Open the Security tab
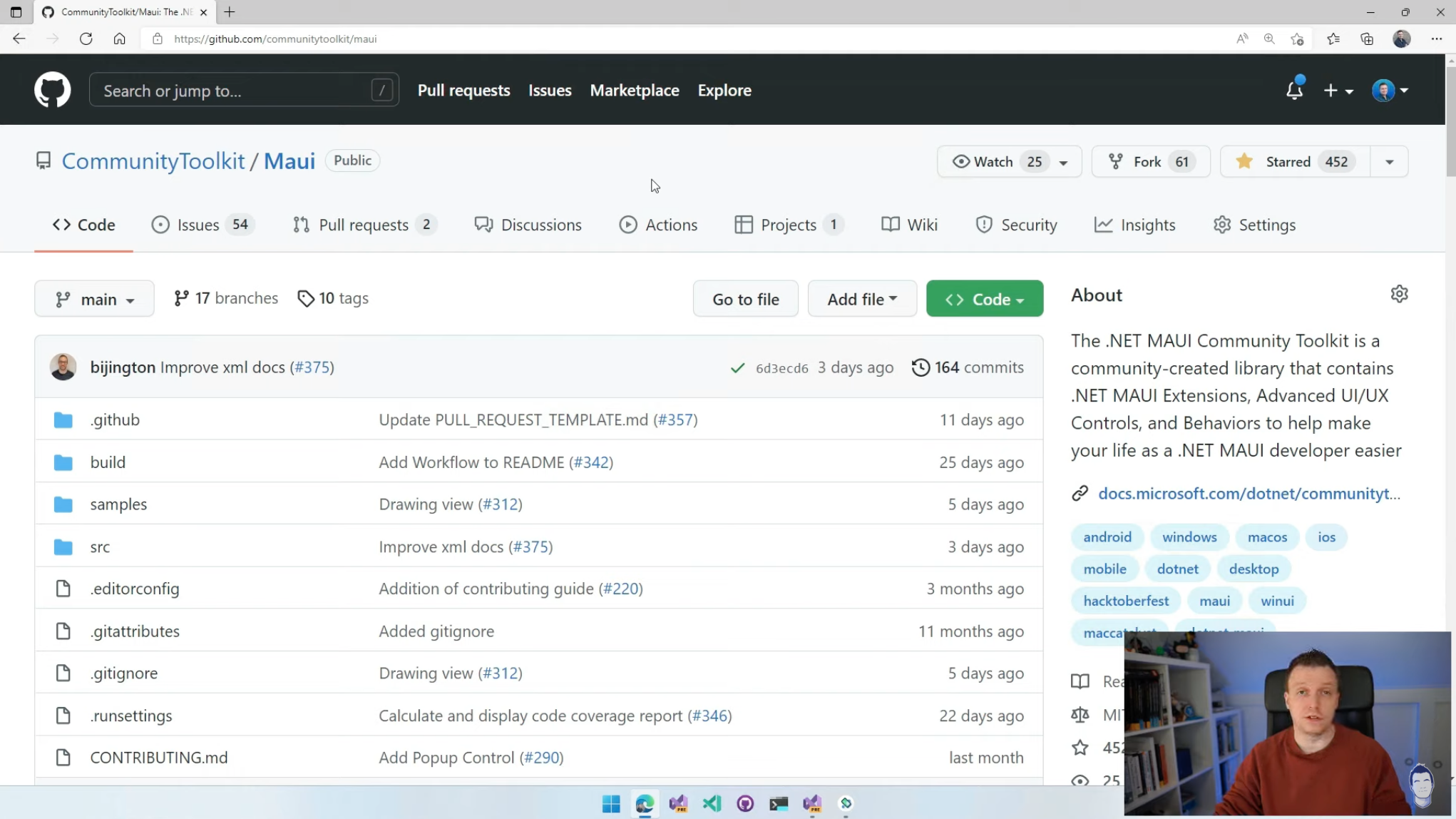 tap(1016, 225)
